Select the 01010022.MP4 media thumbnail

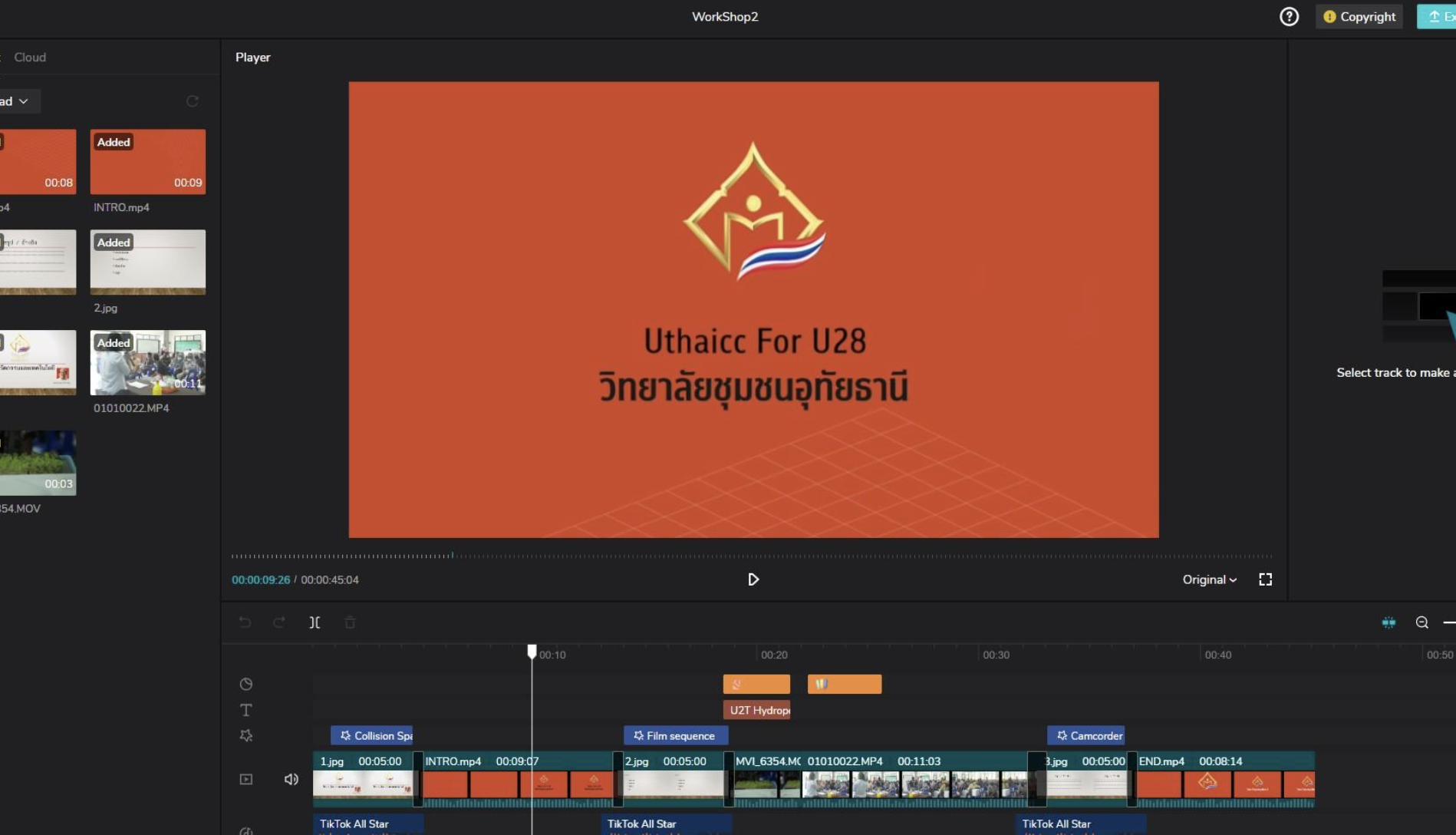click(148, 362)
